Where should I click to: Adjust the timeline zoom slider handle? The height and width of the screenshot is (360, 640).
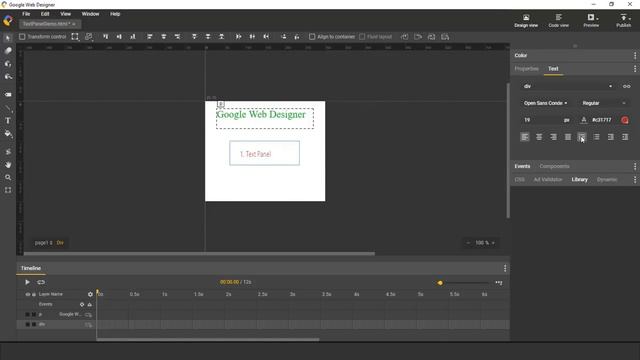pos(440,282)
